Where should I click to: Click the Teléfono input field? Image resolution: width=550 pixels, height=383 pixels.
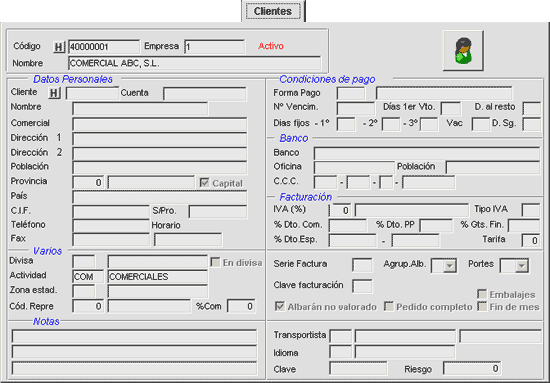(x=111, y=226)
